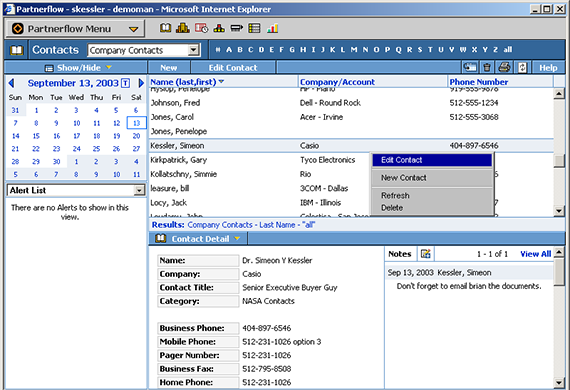570x390 pixels.
Task: Click the Tyco Electronics company cell
Action: pos(328,160)
